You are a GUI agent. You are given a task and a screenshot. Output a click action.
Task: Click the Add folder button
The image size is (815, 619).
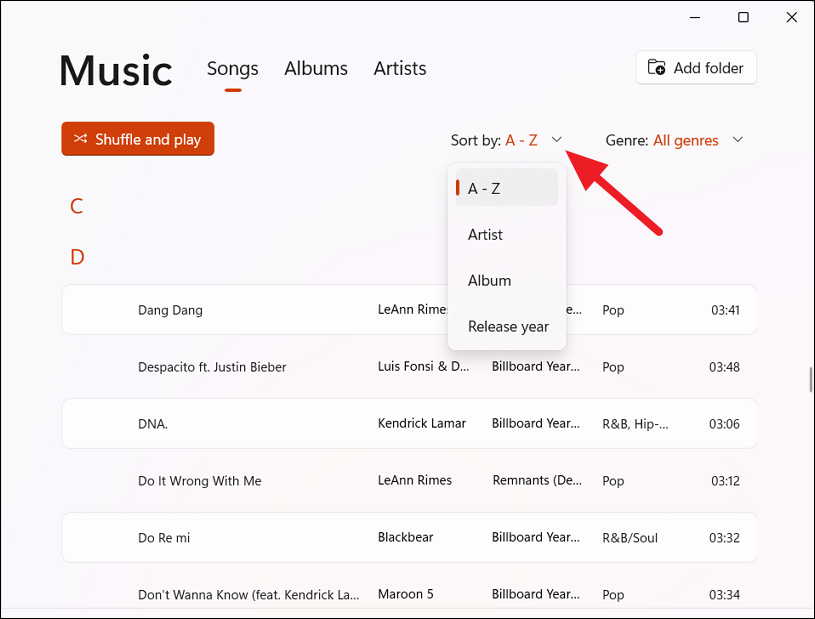697,68
